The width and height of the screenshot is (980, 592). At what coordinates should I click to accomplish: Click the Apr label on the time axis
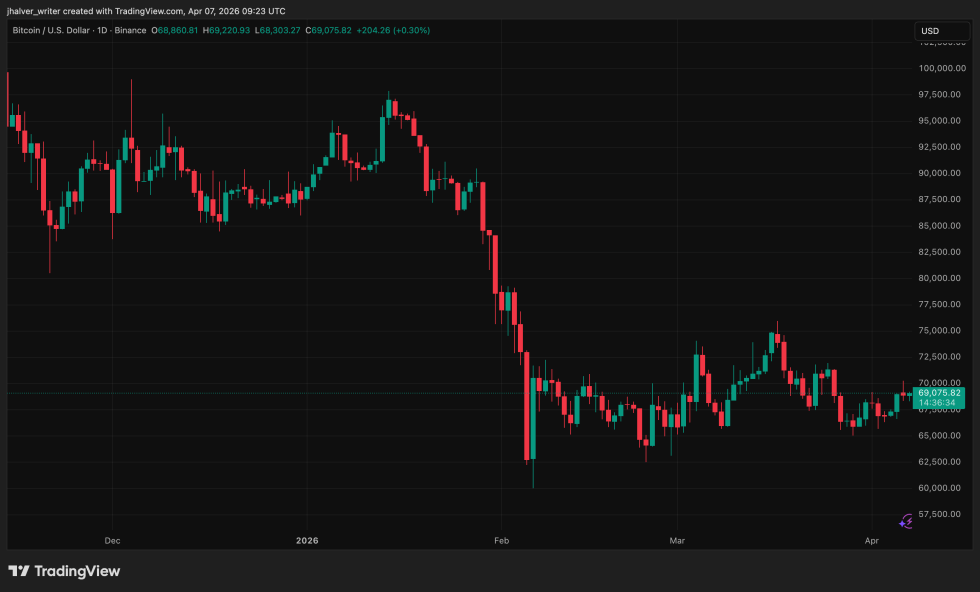(x=871, y=540)
